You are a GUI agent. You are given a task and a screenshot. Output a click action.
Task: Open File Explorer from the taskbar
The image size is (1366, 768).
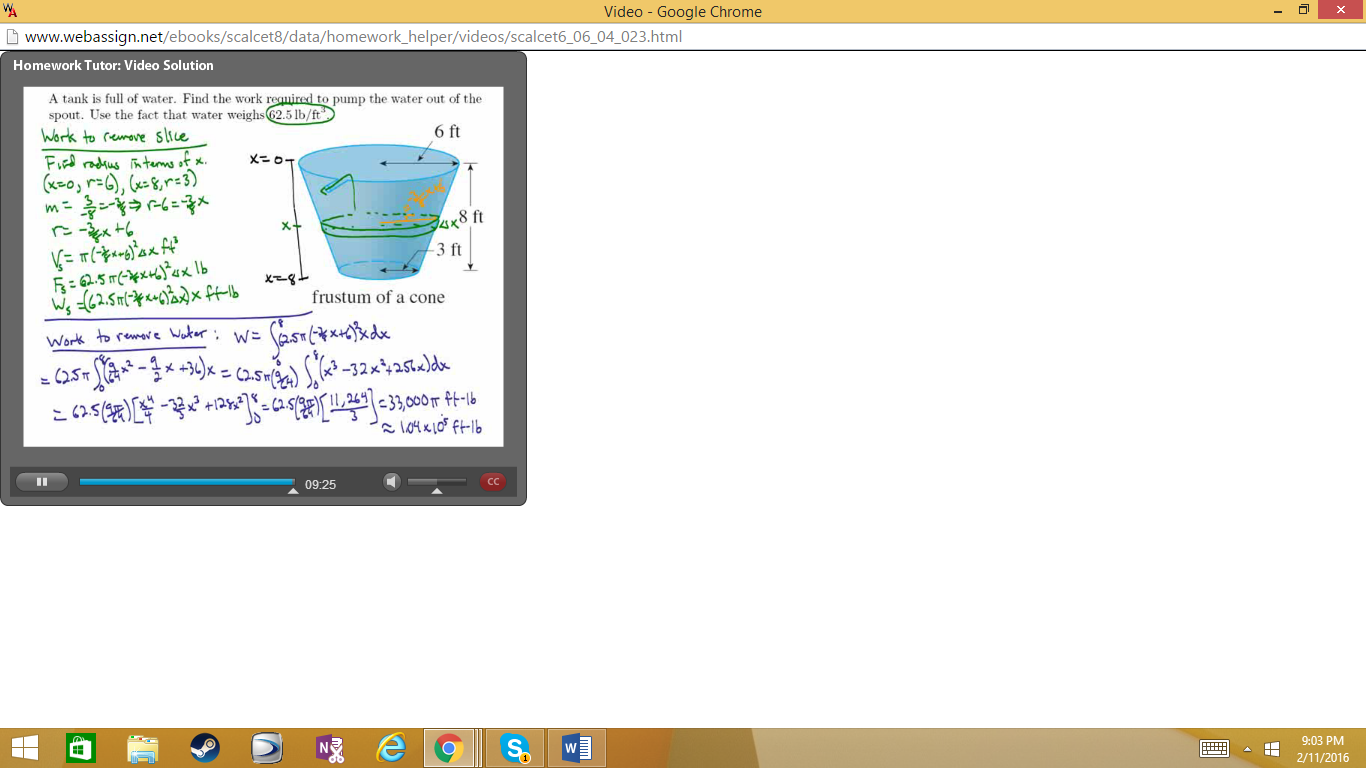tap(143, 748)
